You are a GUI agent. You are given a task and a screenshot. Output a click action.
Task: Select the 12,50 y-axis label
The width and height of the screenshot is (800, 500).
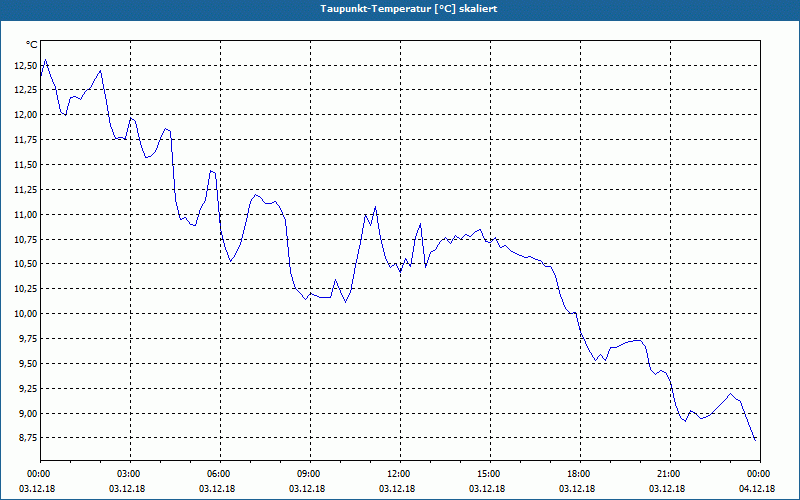point(26,65)
